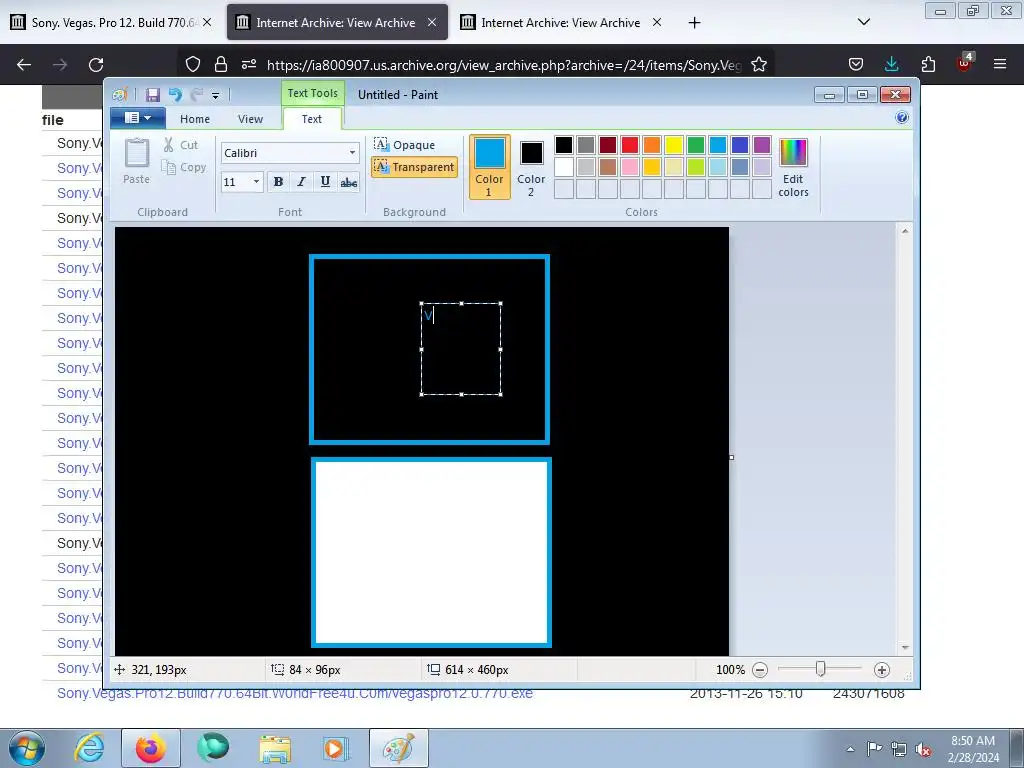Expand the Calibri font family dropdown
Screen dimensions: 1024x768
[352, 153]
